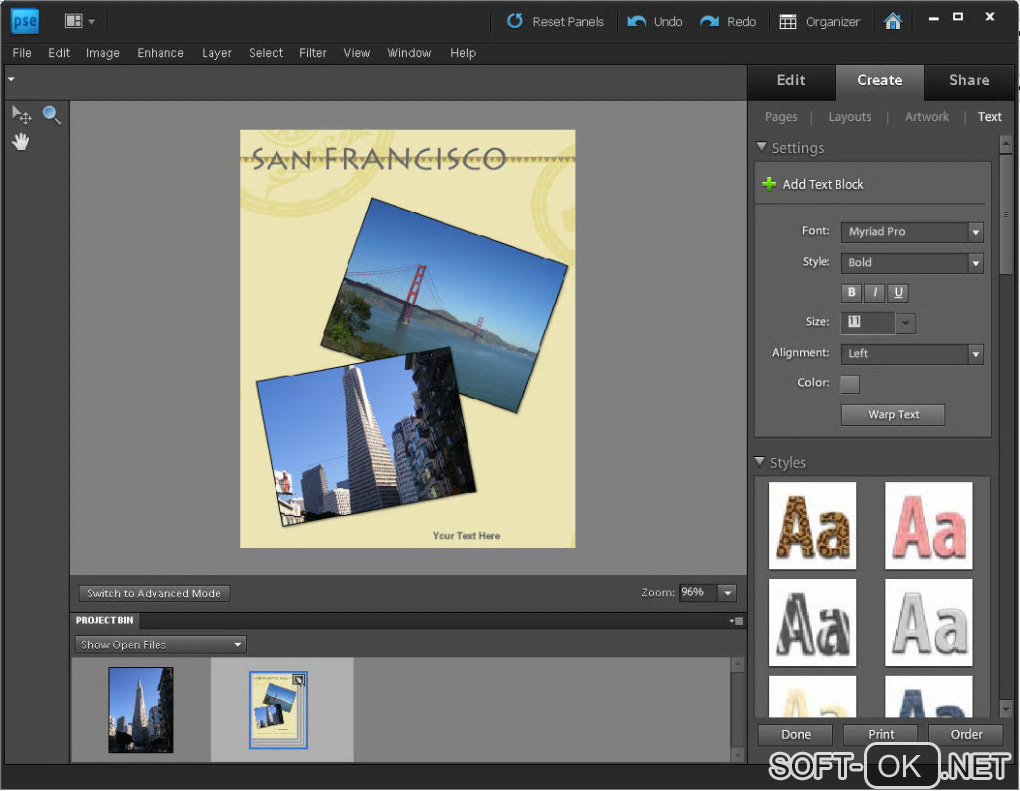Click the text Color swatch

point(850,384)
